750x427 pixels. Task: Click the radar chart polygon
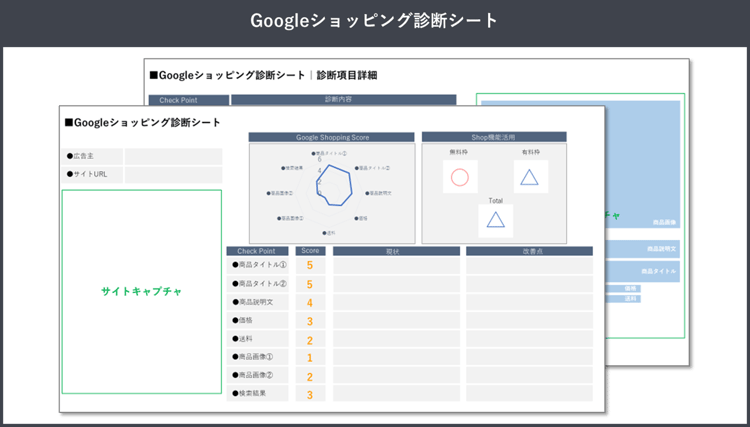[x=333, y=186]
